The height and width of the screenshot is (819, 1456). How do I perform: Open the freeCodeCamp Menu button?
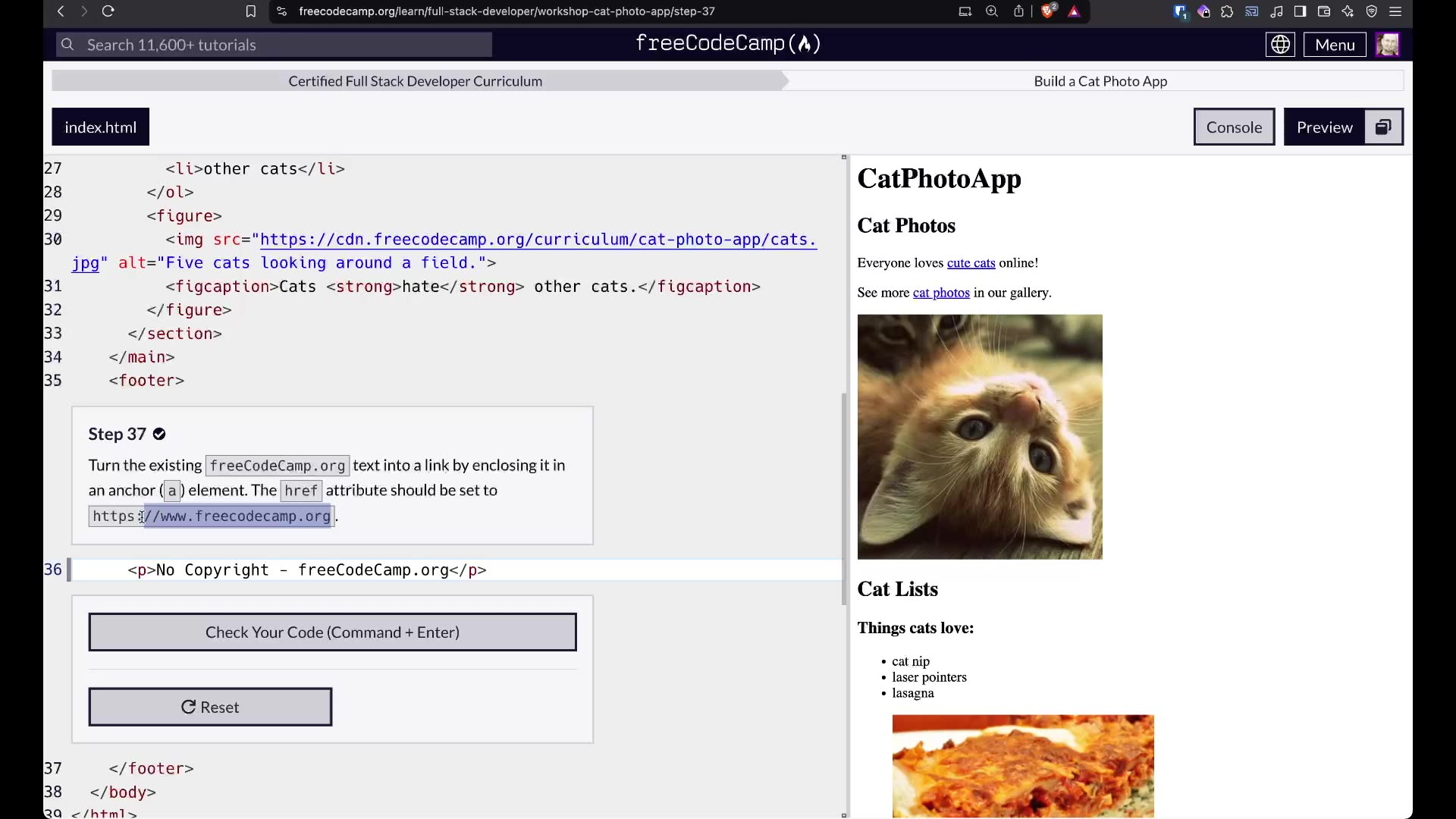(x=1335, y=45)
